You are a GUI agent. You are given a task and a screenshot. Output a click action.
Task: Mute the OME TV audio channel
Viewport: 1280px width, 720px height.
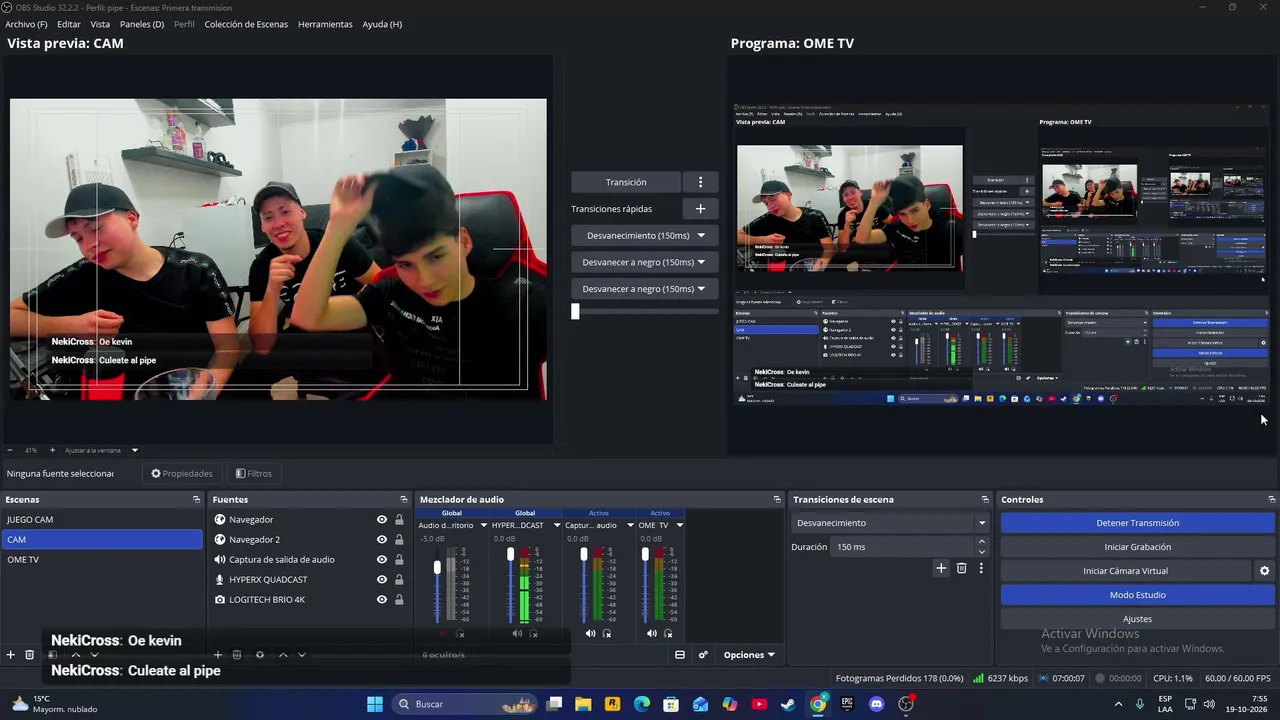(652, 633)
